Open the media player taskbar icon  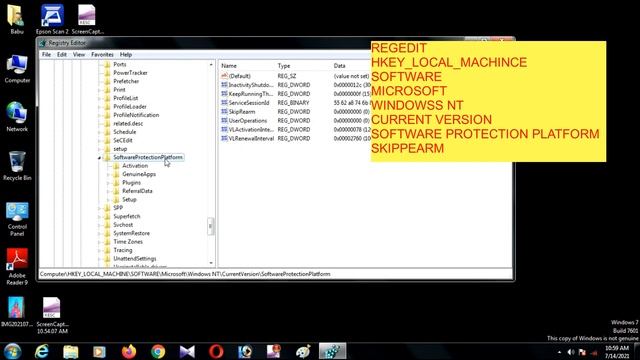(99, 351)
